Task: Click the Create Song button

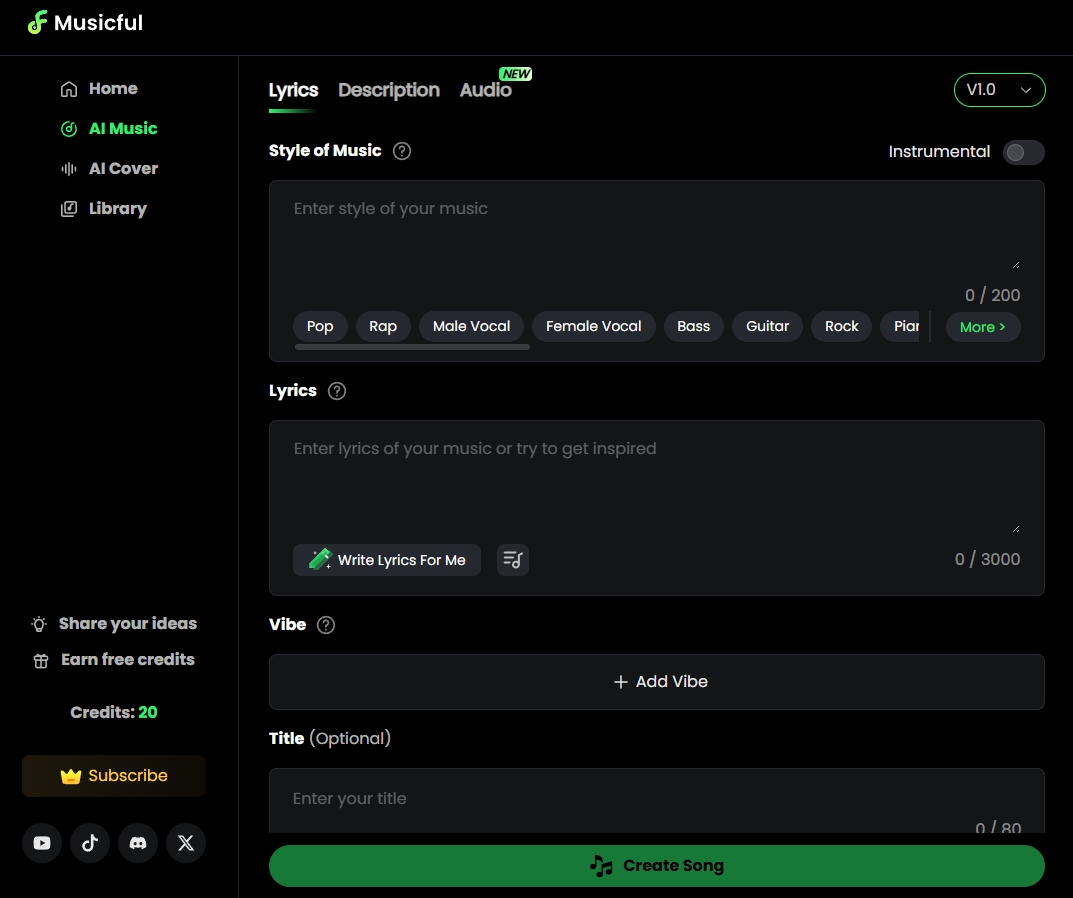Action: pos(656,866)
